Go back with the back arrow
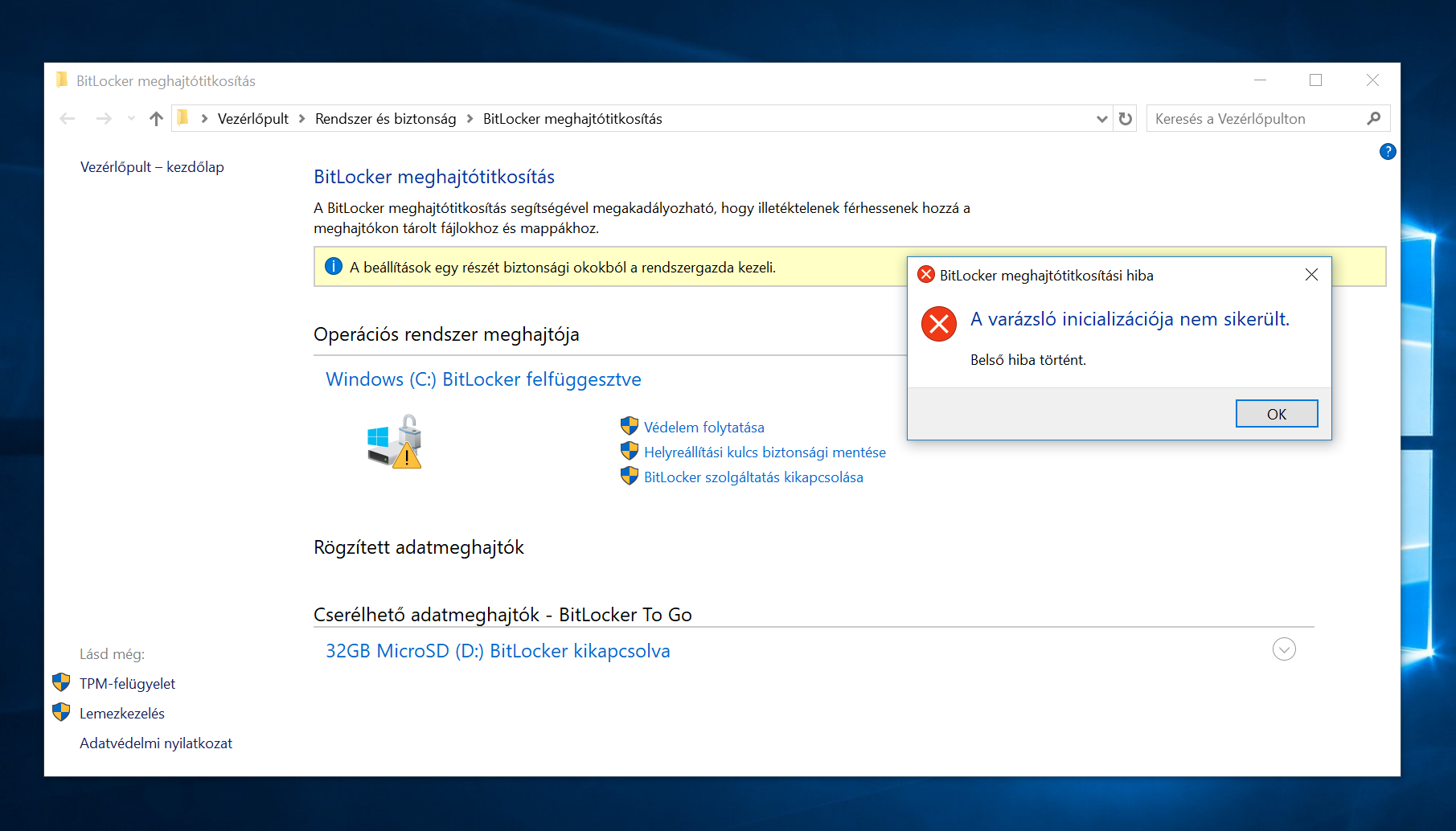 click(68, 119)
